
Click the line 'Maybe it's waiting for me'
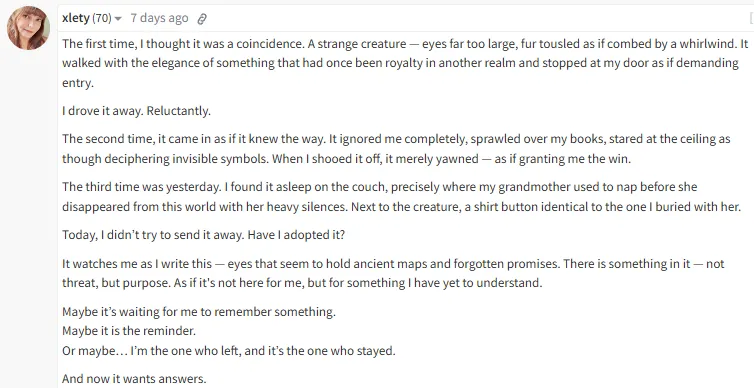pos(199,312)
